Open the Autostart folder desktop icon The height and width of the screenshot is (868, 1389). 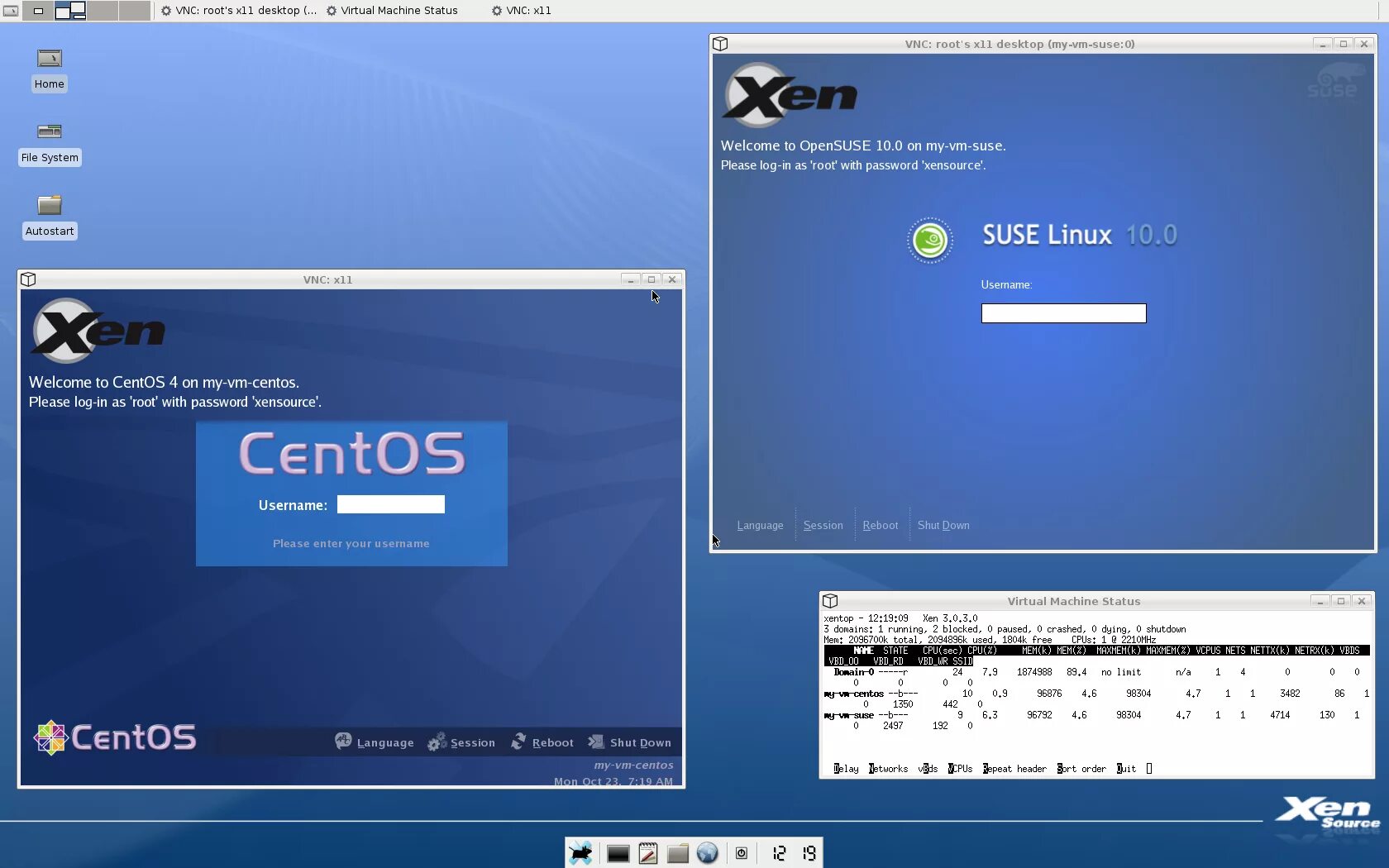pos(50,216)
